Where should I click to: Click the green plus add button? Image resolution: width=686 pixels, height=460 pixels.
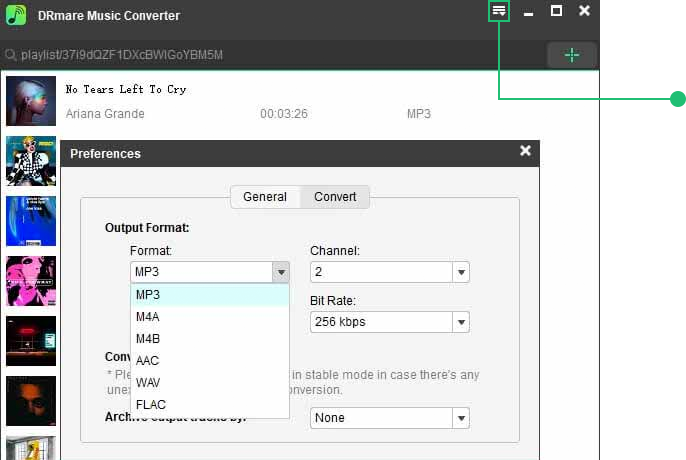(572, 55)
